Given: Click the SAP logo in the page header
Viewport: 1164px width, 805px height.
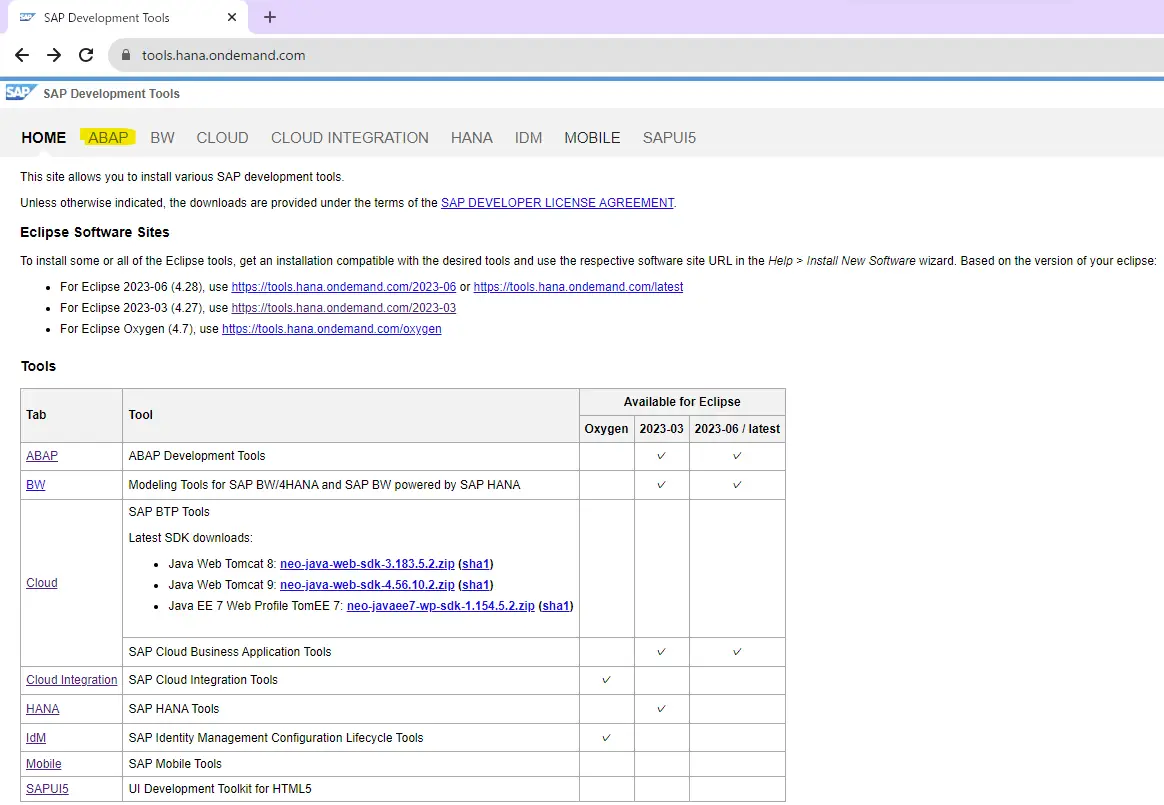Looking at the screenshot, I should (20, 93).
